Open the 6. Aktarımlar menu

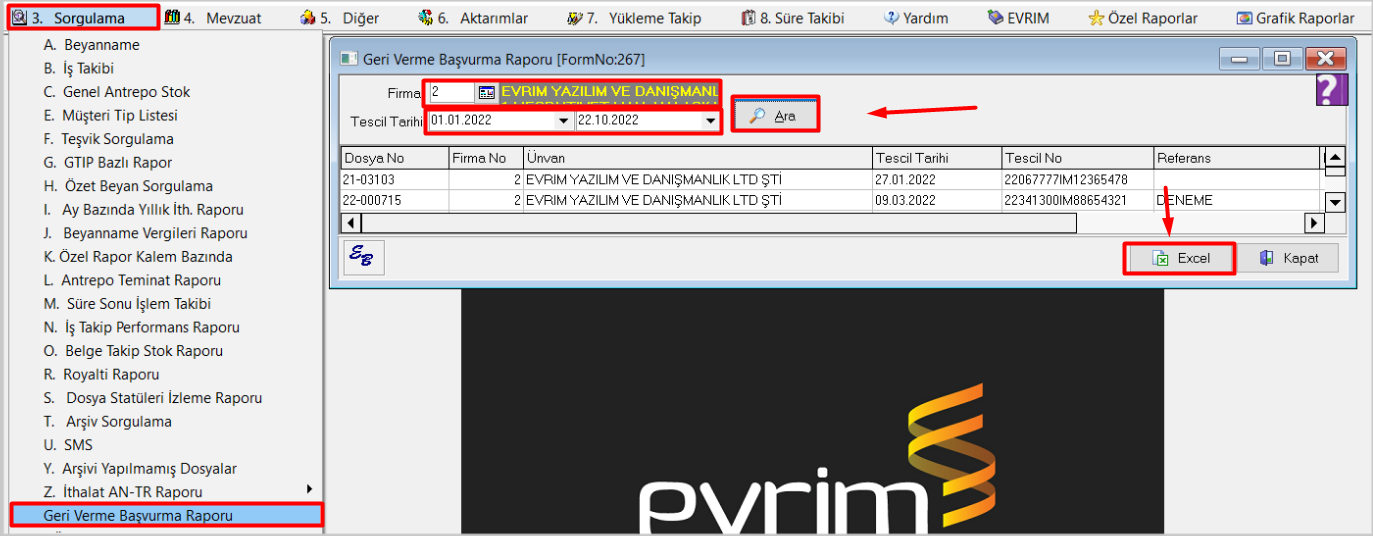tap(472, 18)
